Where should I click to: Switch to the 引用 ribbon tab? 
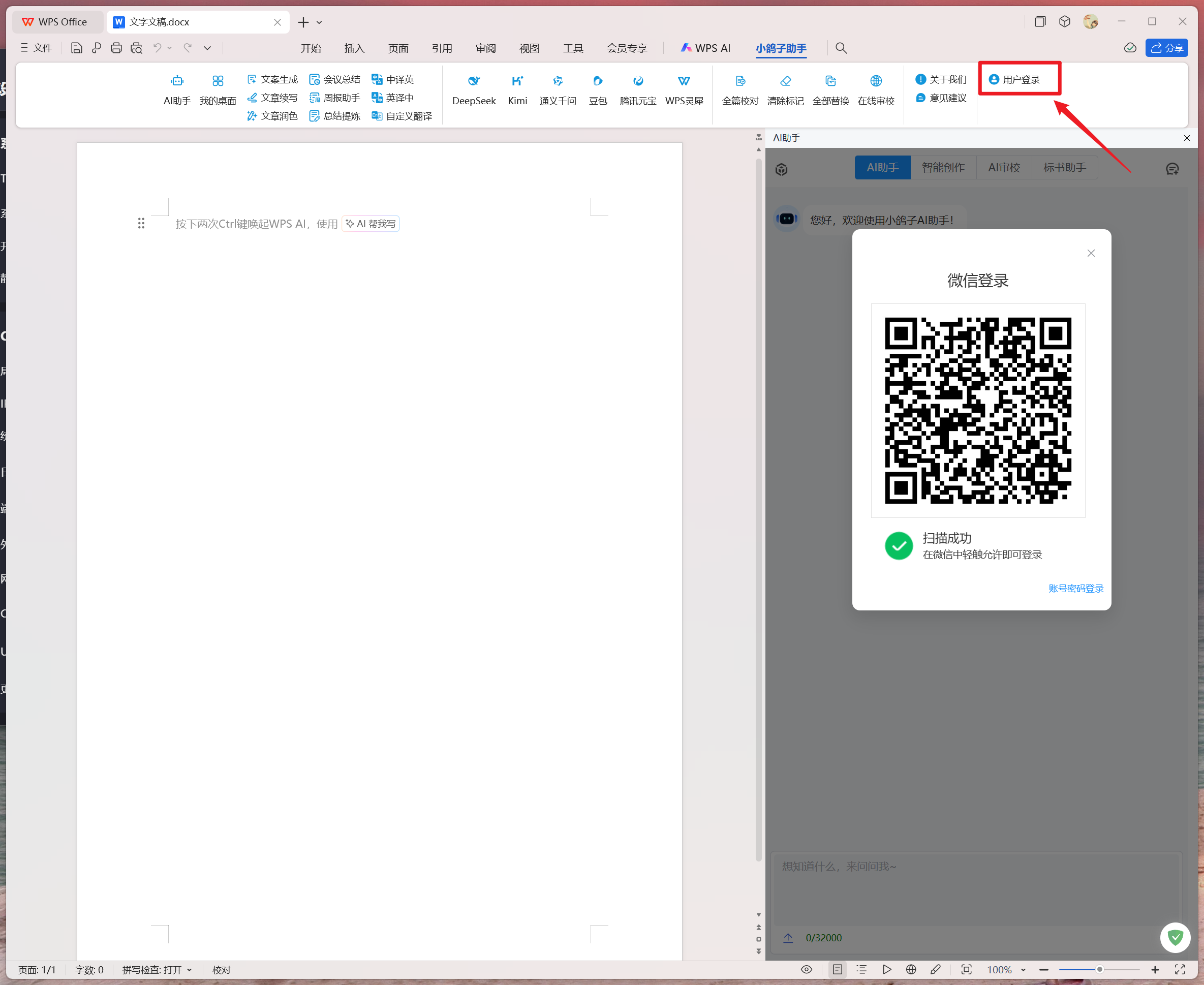click(x=442, y=48)
